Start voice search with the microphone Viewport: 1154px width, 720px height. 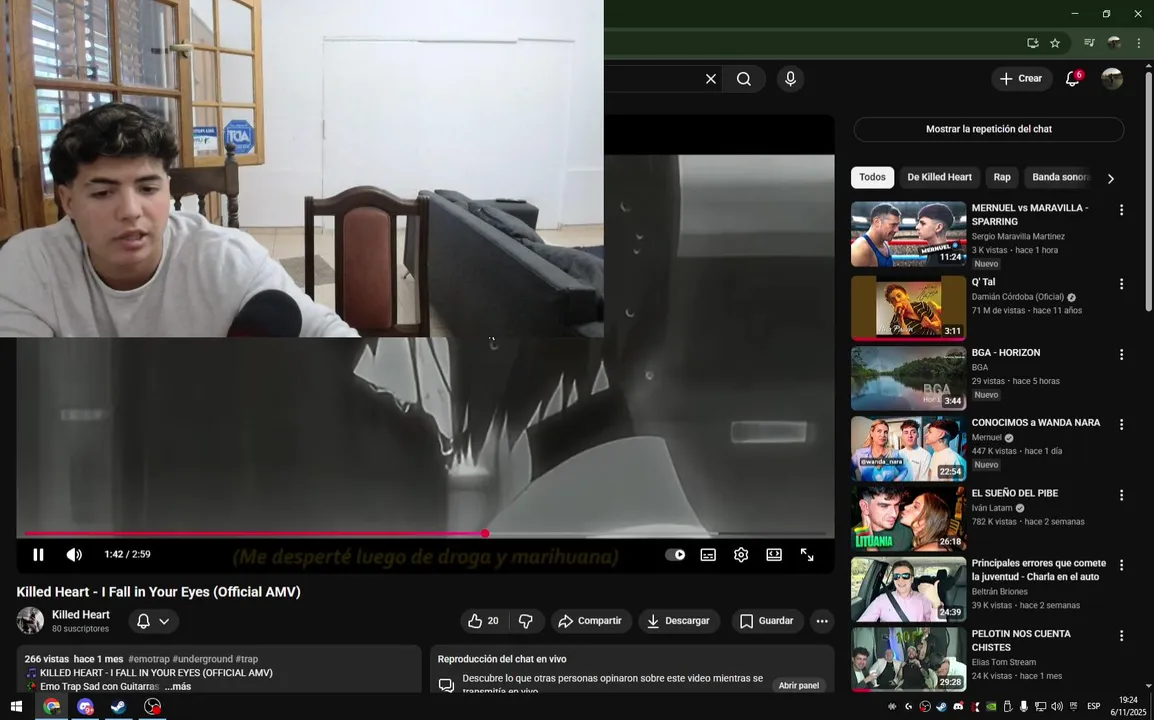790,79
